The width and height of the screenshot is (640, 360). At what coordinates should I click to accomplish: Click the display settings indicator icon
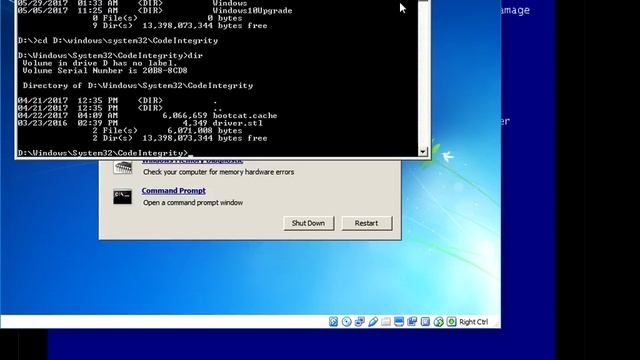pos(399,322)
